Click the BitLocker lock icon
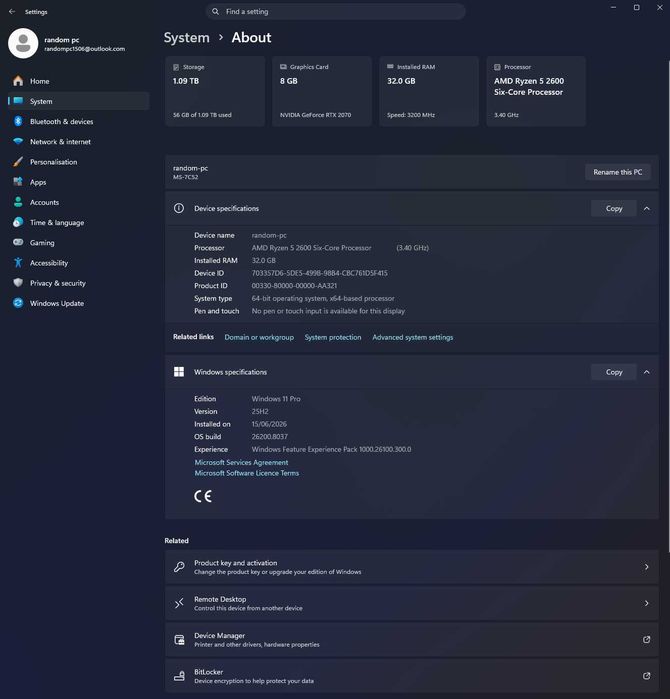Viewport: 670px width, 699px height. point(179,676)
